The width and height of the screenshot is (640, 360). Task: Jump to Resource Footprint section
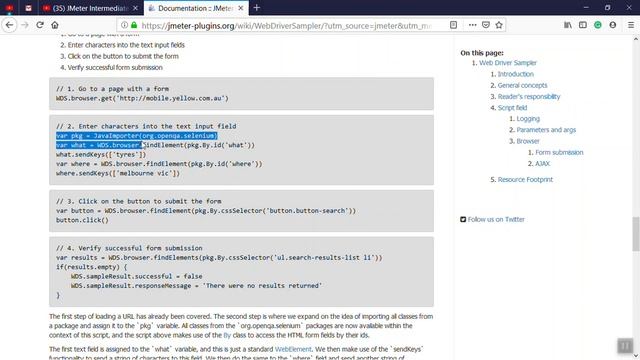coord(525,180)
